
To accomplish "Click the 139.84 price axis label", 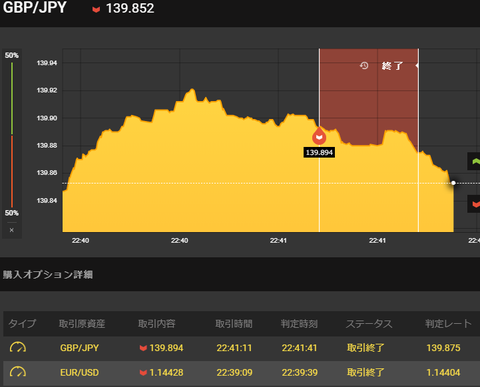I will tap(47, 201).
